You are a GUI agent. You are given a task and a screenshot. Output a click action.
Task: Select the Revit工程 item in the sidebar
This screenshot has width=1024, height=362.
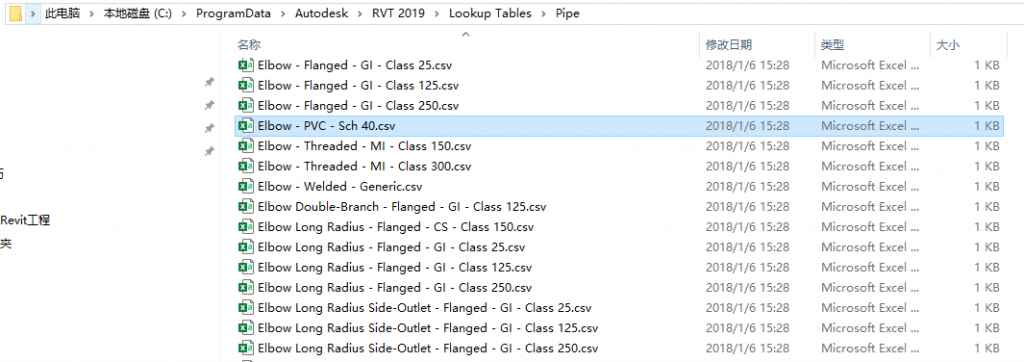(25, 220)
